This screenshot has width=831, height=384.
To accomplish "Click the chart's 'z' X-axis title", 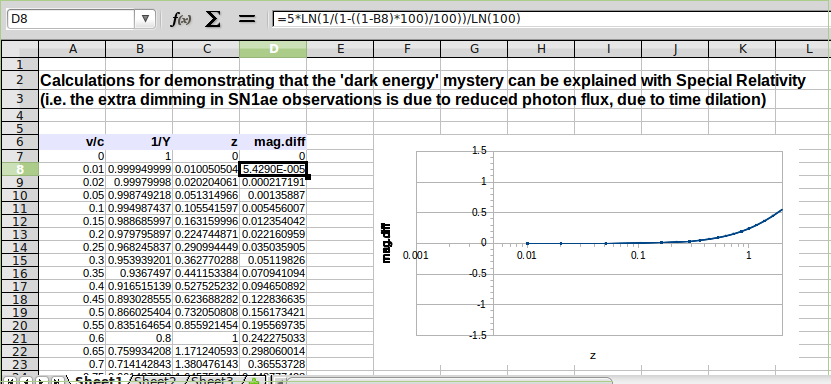I will point(593,355).
